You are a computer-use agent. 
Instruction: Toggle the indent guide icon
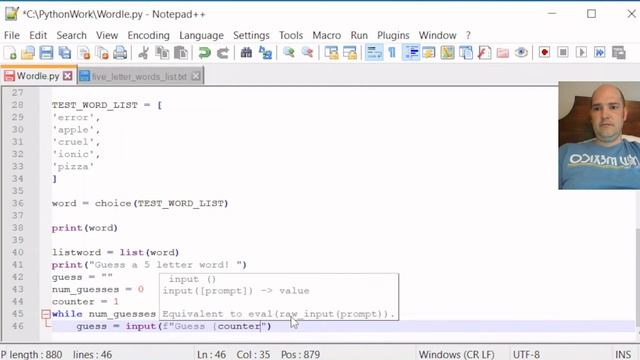[x=411, y=53]
